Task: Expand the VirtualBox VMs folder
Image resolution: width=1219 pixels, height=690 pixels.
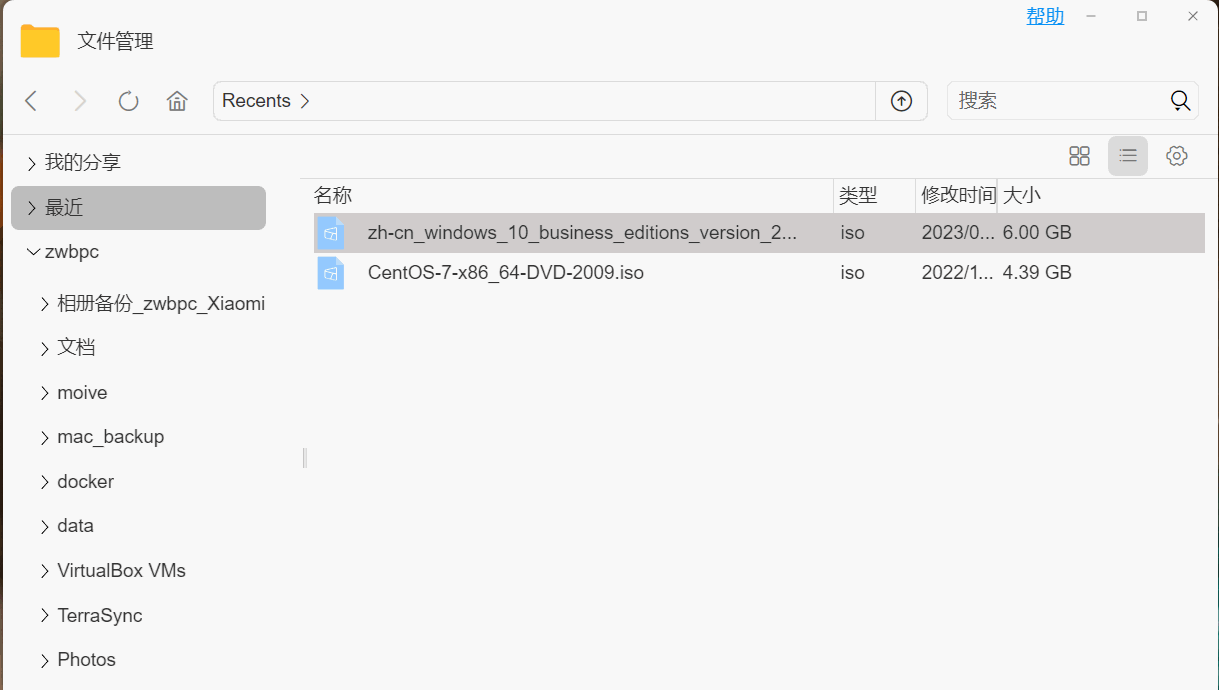Action: point(45,571)
